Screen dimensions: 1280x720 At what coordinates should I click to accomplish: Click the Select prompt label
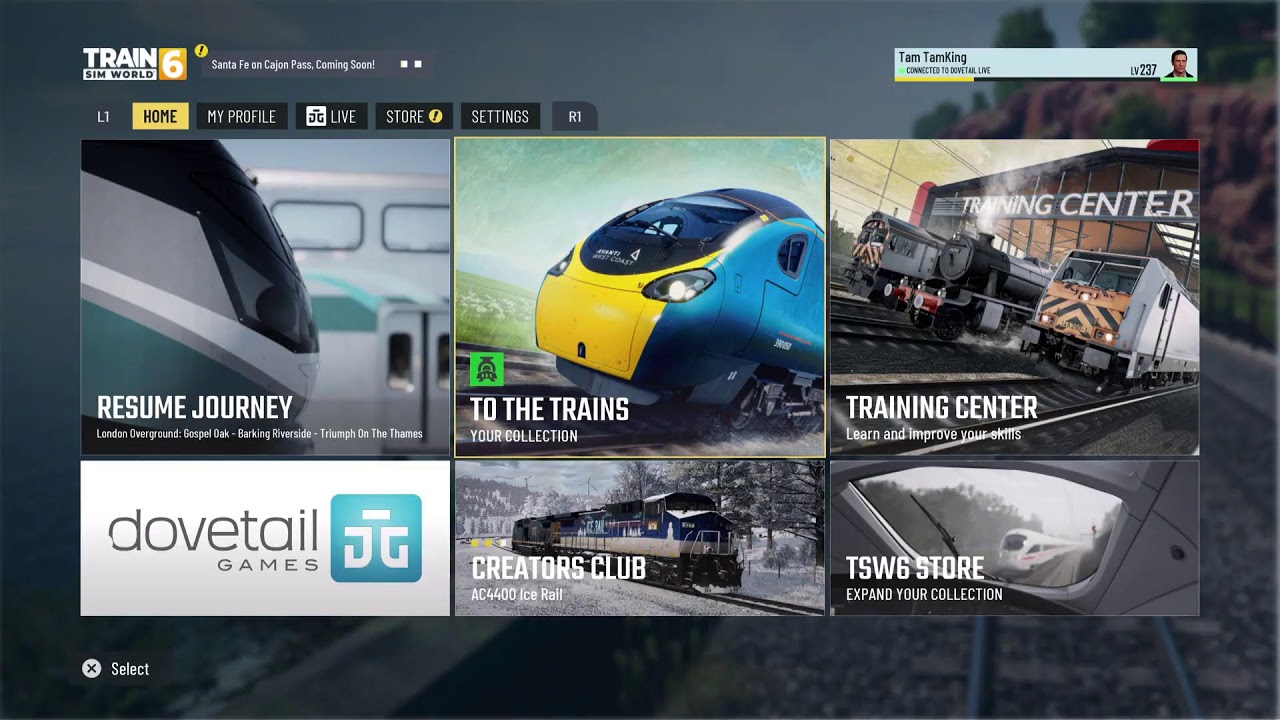[x=130, y=669]
